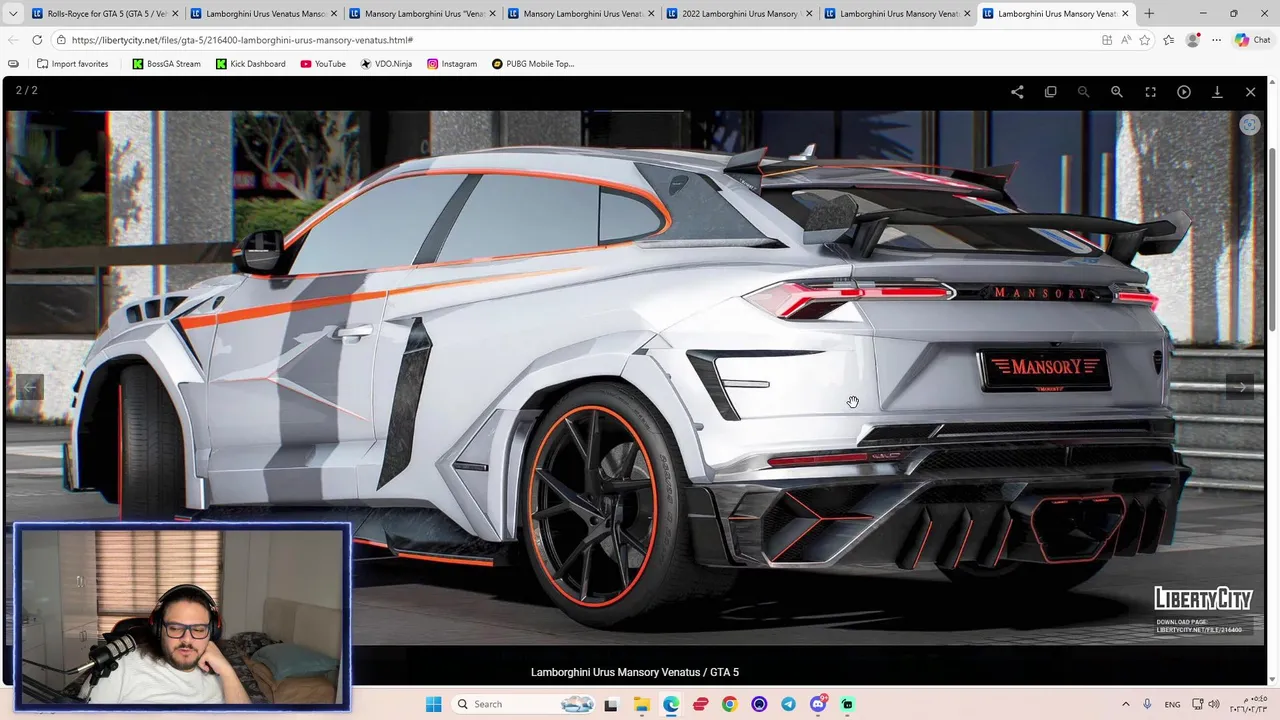Viewport: 1280px width, 720px height.
Task: Open the clock and date flyout
Action: click(x=1250, y=704)
